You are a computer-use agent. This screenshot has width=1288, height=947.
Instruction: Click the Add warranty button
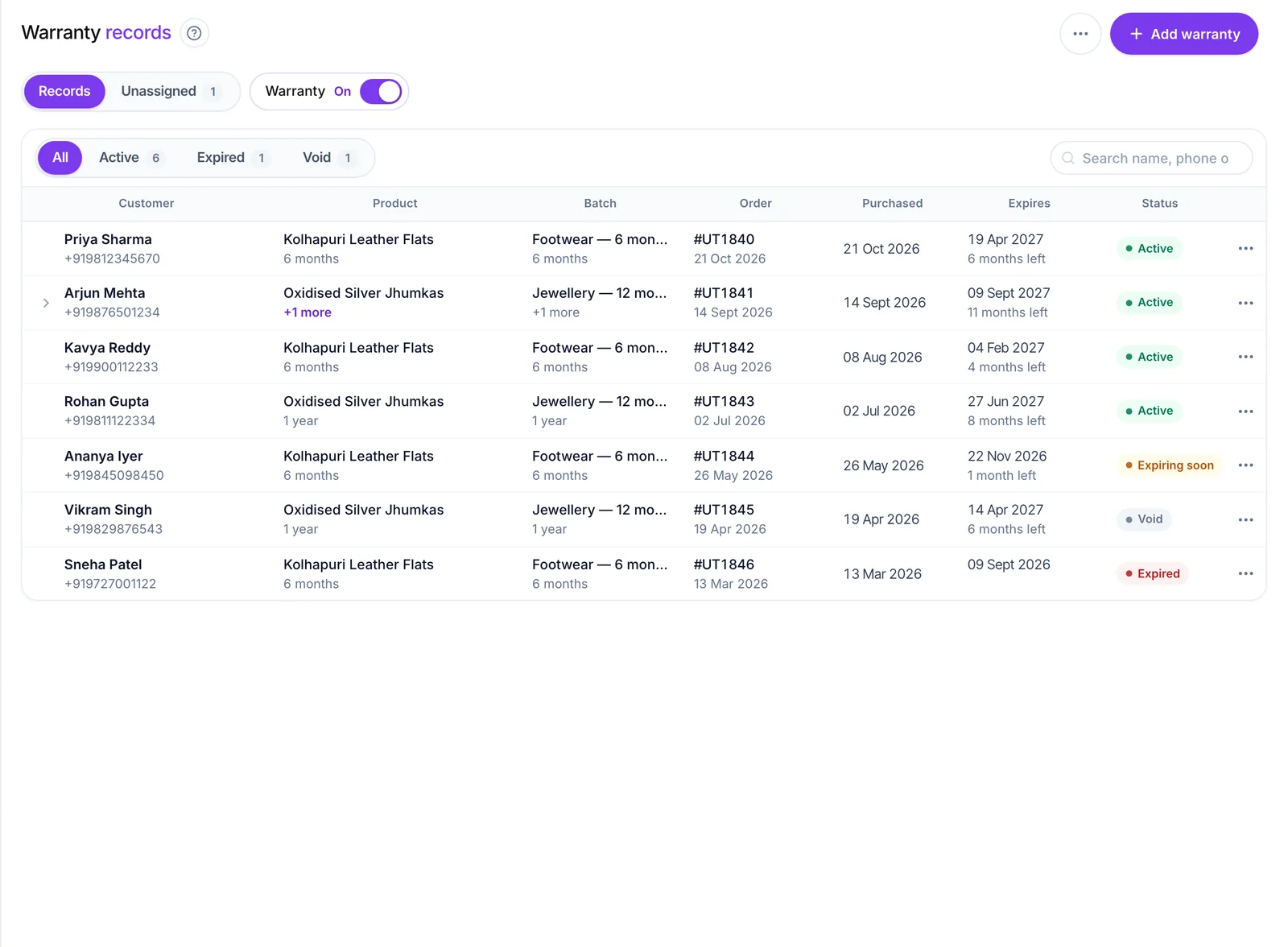tap(1183, 34)
